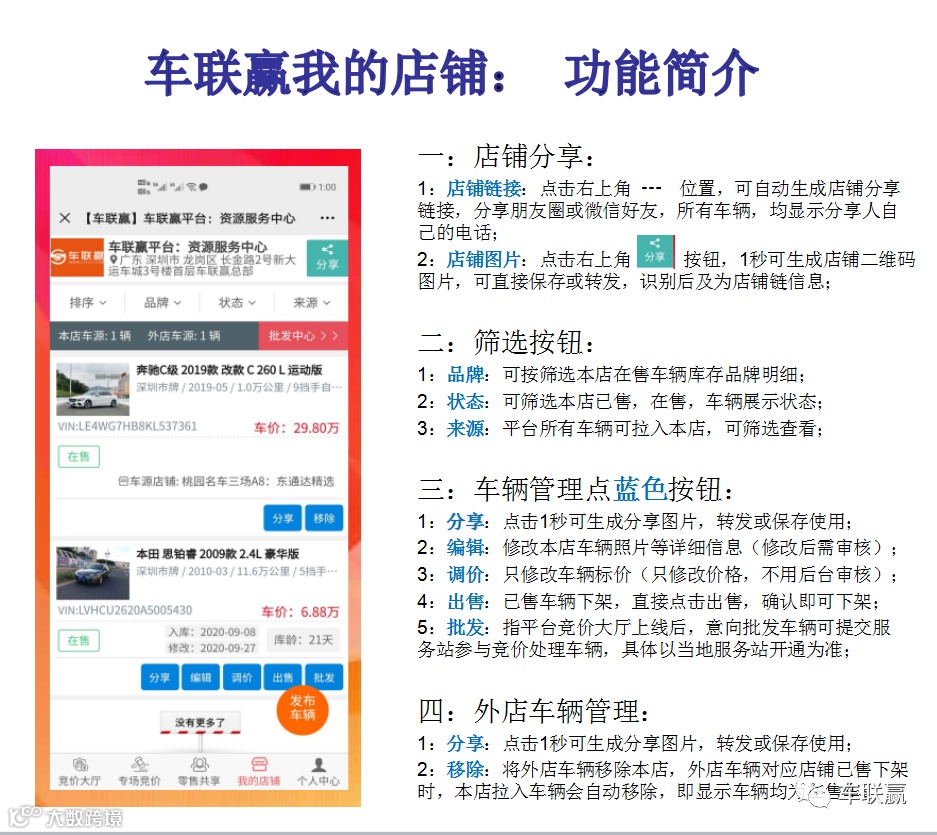Click 出售 to mark the Honda sold
Image resolution: width=937 pixels, height=835 pixels.
pyautogui.click(x=283, y=677)
